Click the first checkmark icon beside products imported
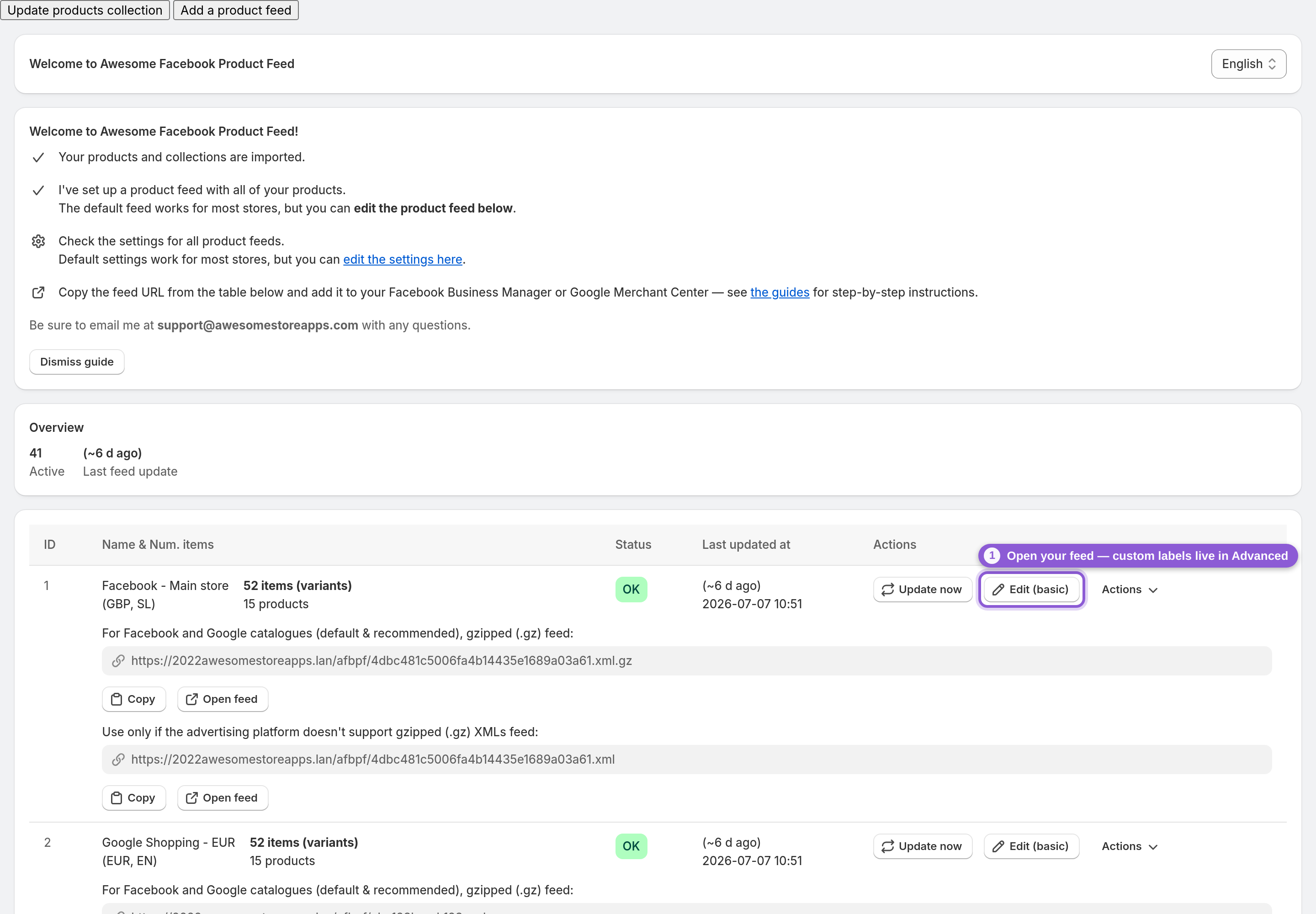 coord(38,158)
